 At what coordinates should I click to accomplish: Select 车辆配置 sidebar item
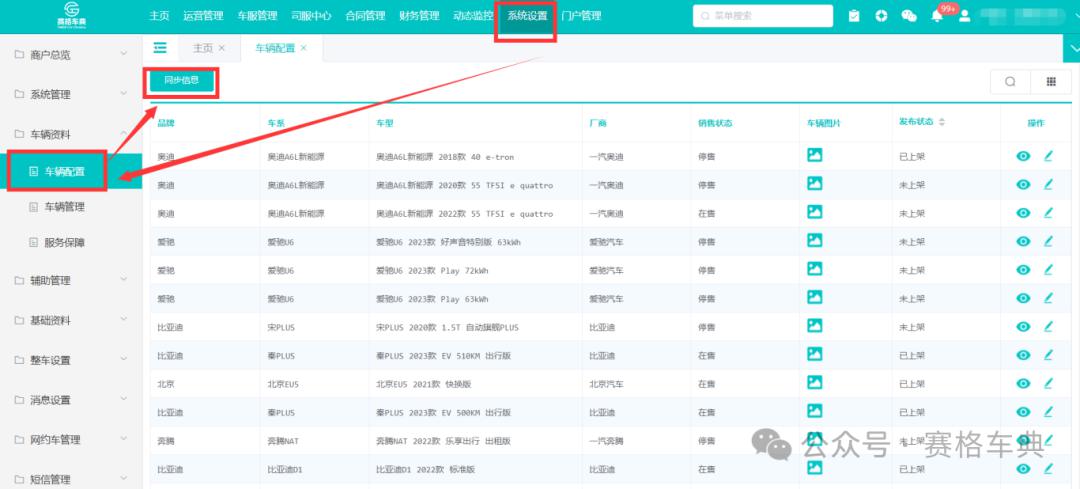click(71, 171)
